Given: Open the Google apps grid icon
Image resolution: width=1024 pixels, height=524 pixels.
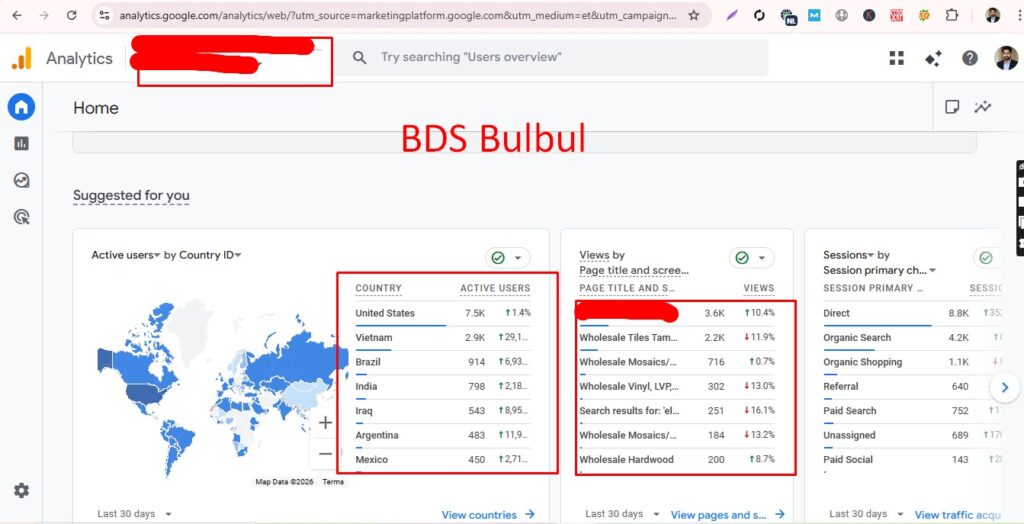Looking at the screenshot, I should point(897,58).
